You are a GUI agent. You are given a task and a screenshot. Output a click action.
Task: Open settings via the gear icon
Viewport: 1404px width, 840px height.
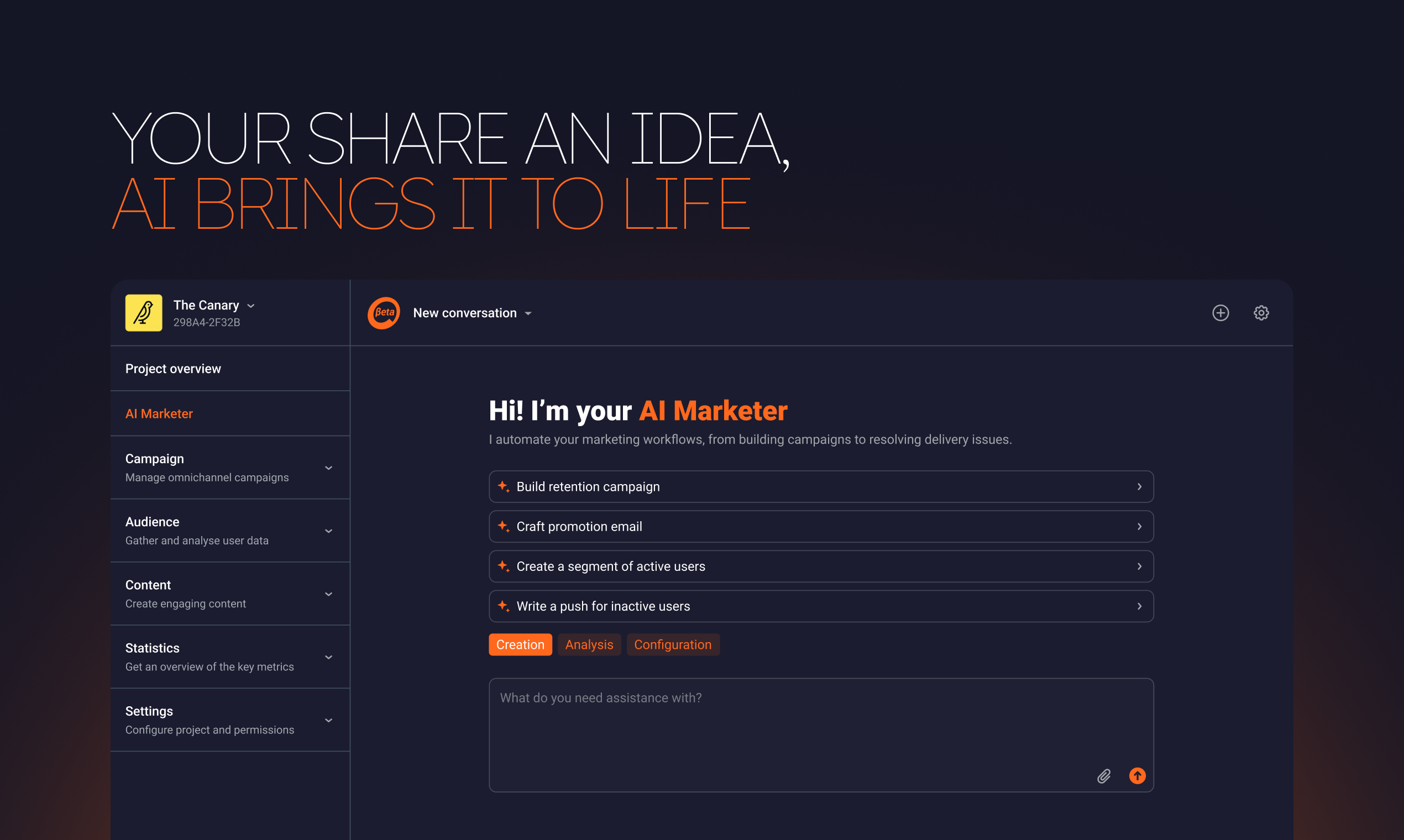pyautogui.click(x=1261, y=312)
